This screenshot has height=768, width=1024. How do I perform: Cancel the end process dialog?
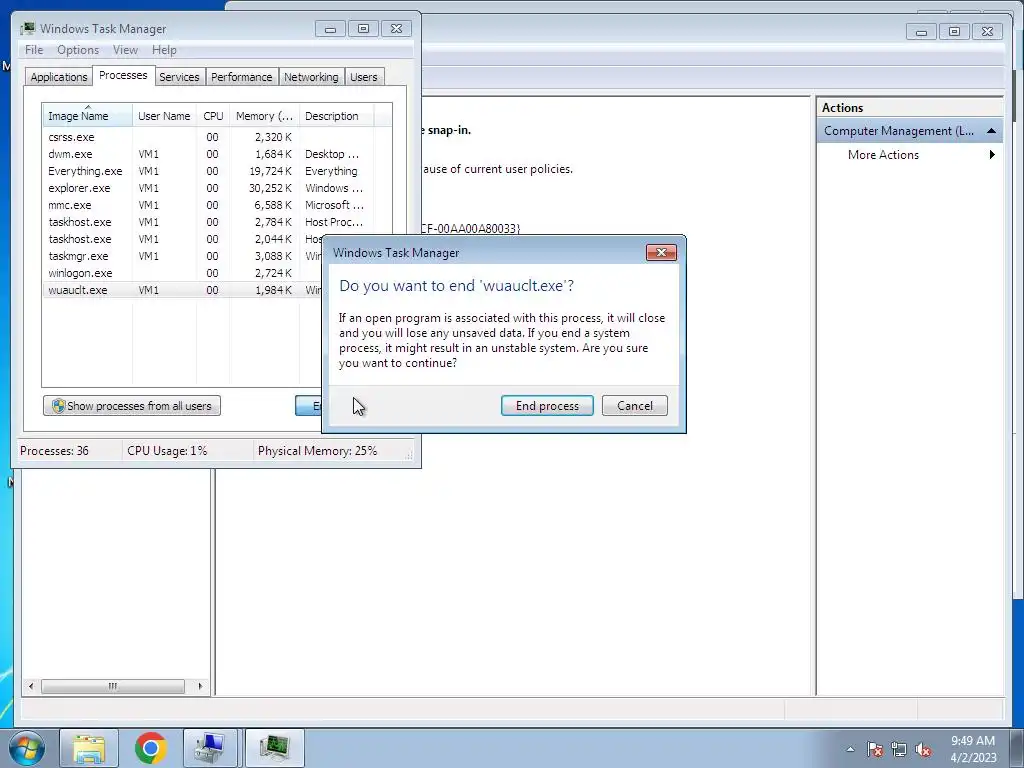634,406
